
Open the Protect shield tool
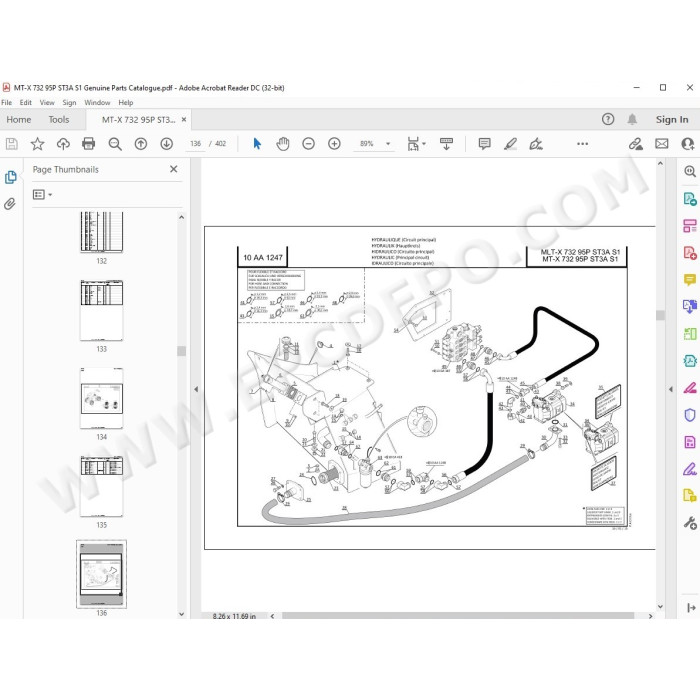tap(690, 415)
